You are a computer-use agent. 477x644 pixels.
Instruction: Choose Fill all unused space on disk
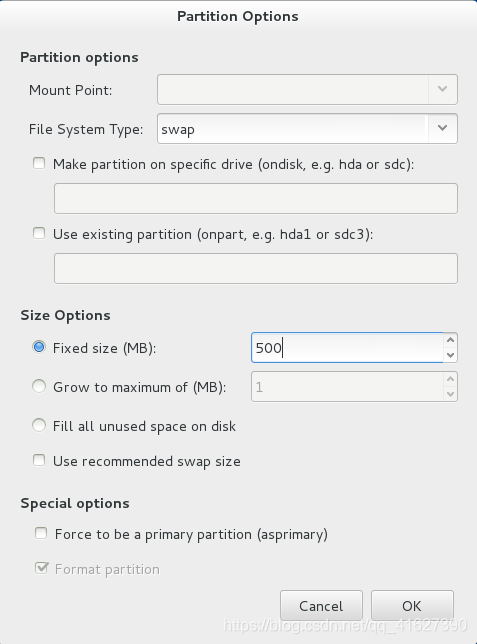coord(39,425)
